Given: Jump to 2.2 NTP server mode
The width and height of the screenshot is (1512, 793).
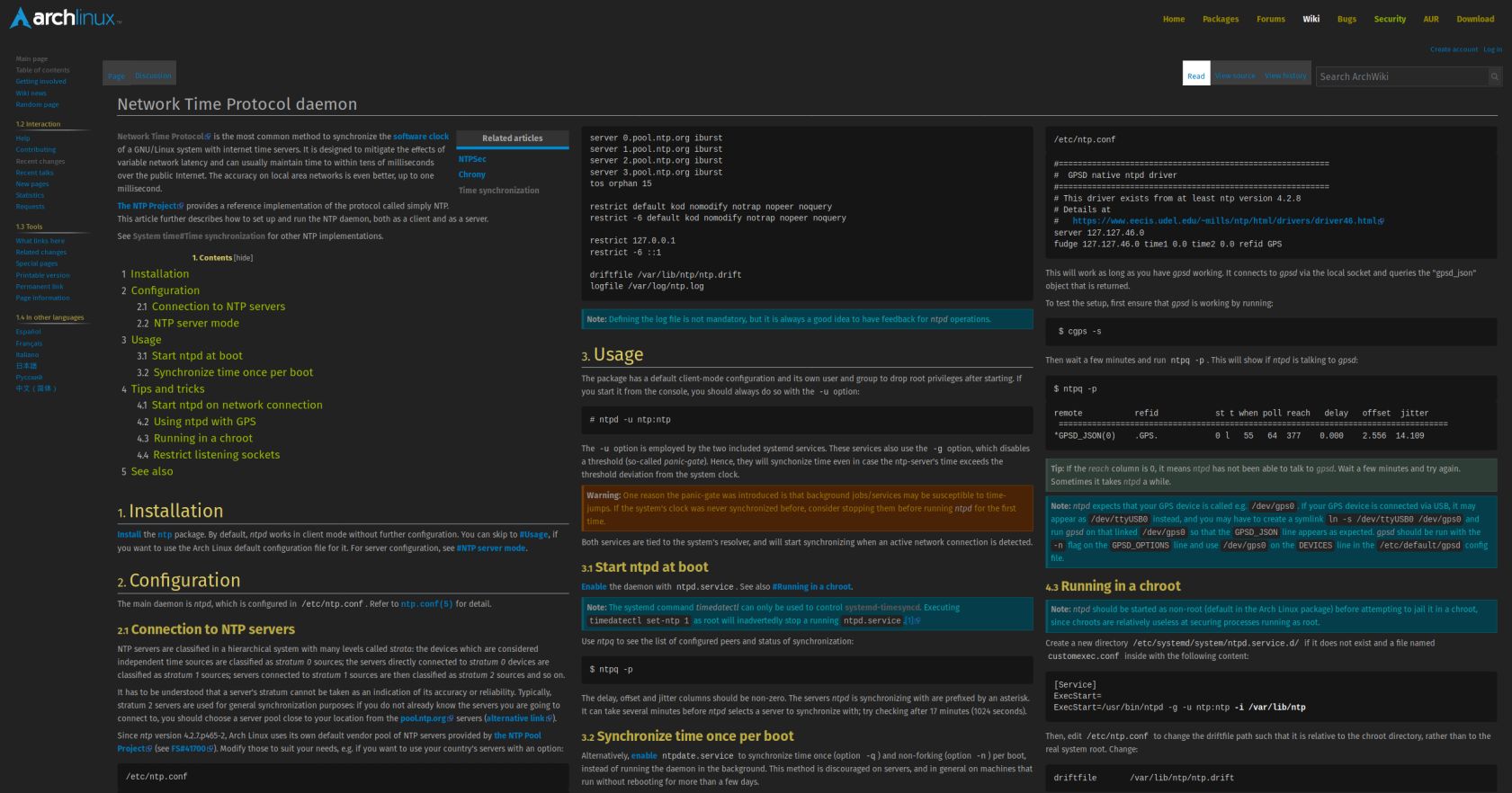Looking at the screenshot, I should click(188, 323).
